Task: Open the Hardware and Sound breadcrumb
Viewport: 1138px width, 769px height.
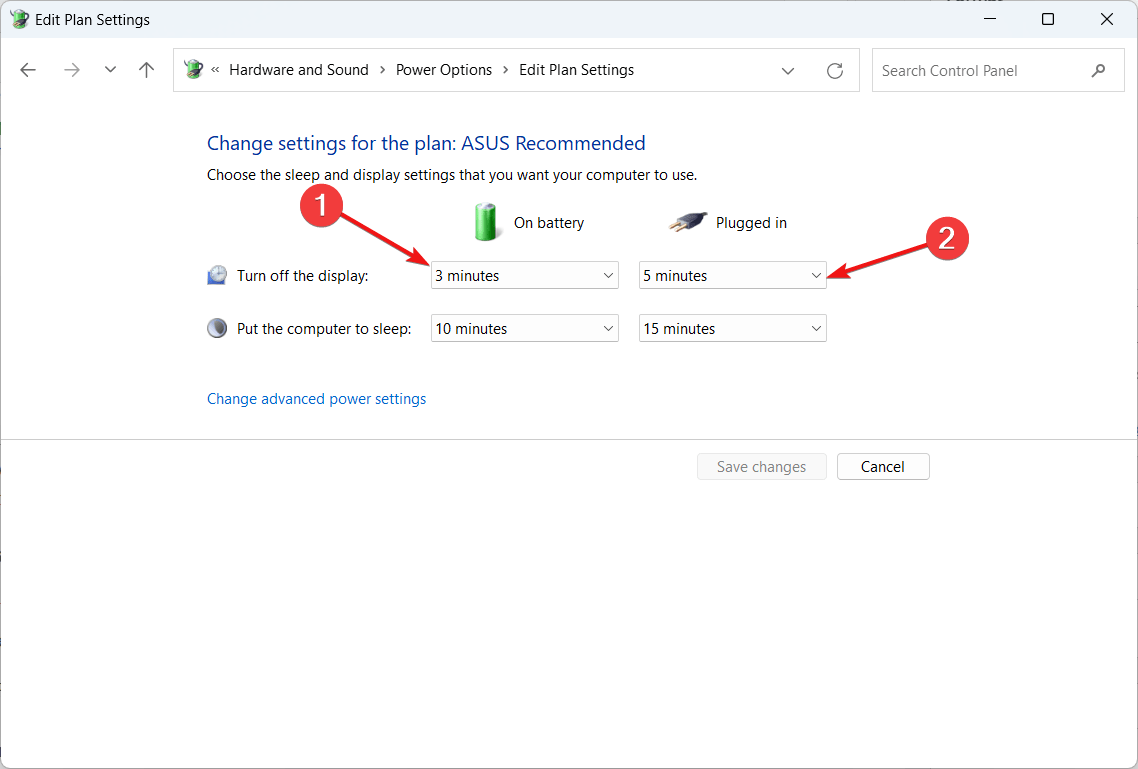Action: 299,70
